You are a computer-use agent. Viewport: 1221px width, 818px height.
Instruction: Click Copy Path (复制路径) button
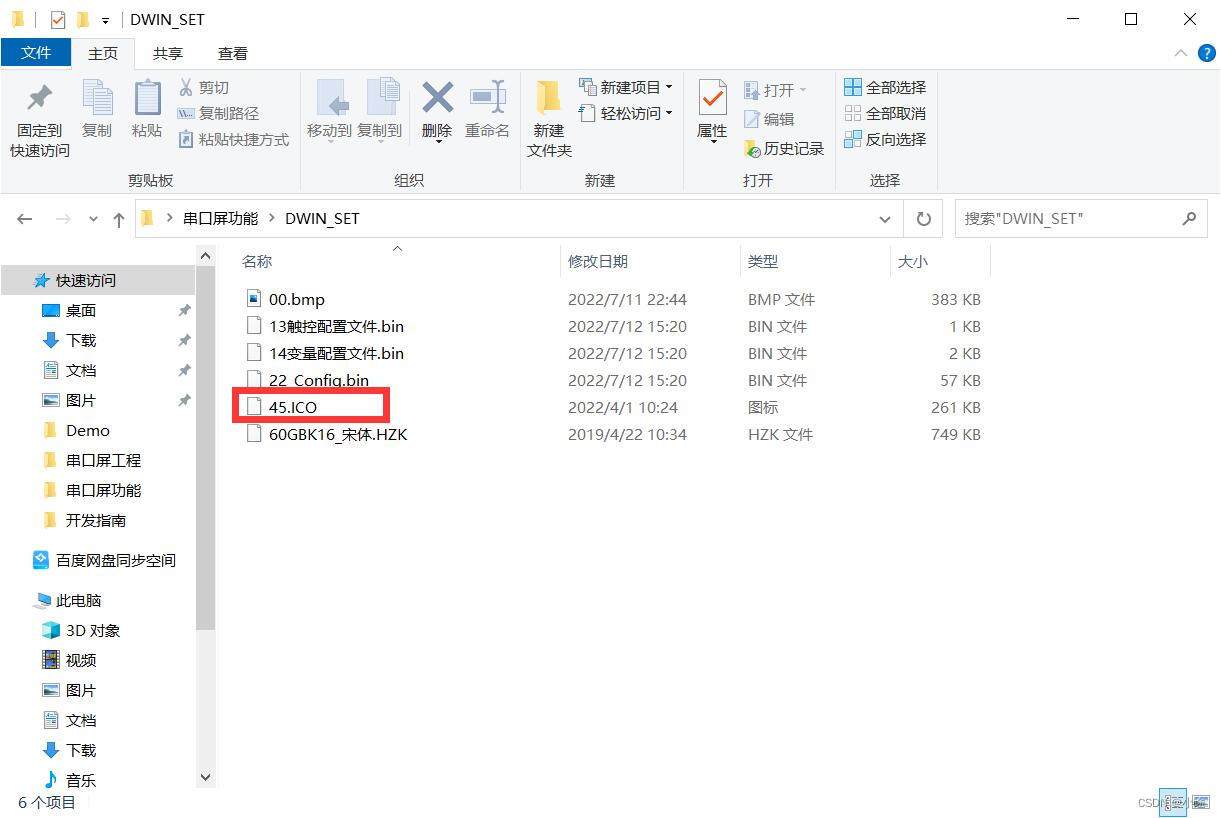[x=219, y=113]
